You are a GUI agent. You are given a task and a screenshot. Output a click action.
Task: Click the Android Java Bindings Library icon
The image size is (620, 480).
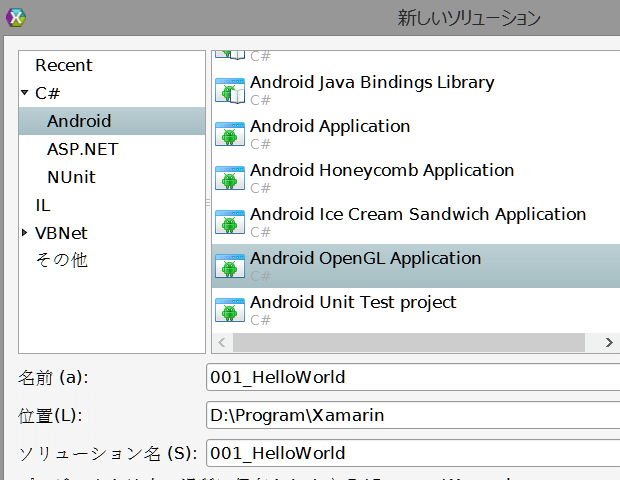pos(230,90)
